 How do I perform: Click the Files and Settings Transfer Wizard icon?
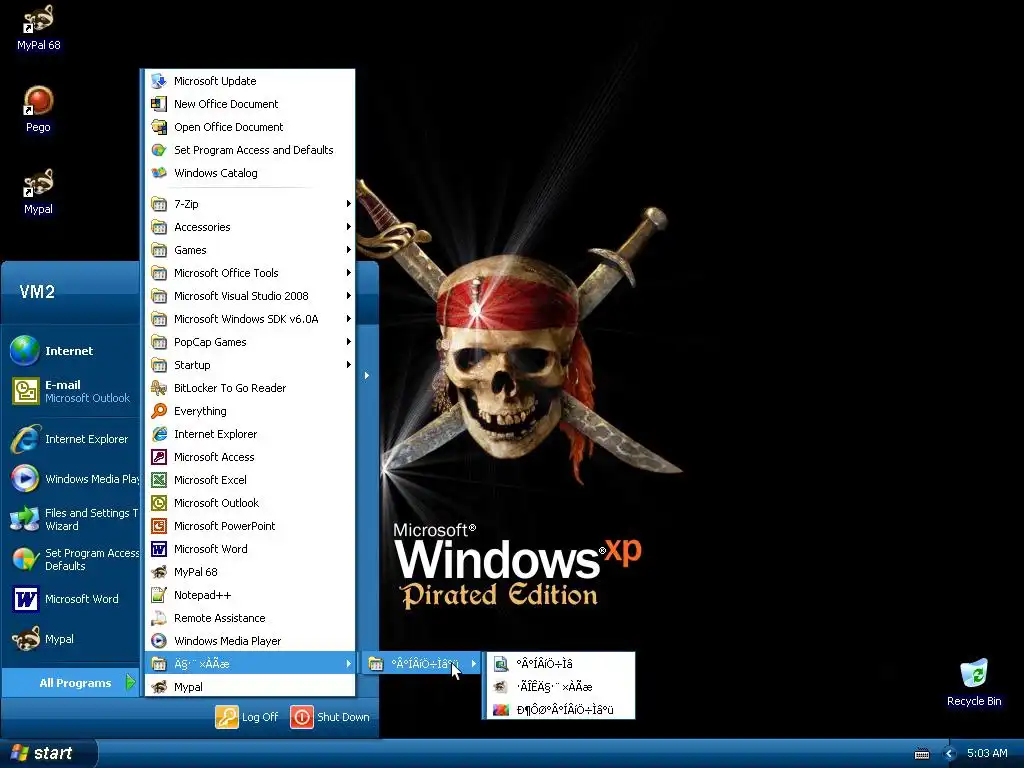coord(25,519)
